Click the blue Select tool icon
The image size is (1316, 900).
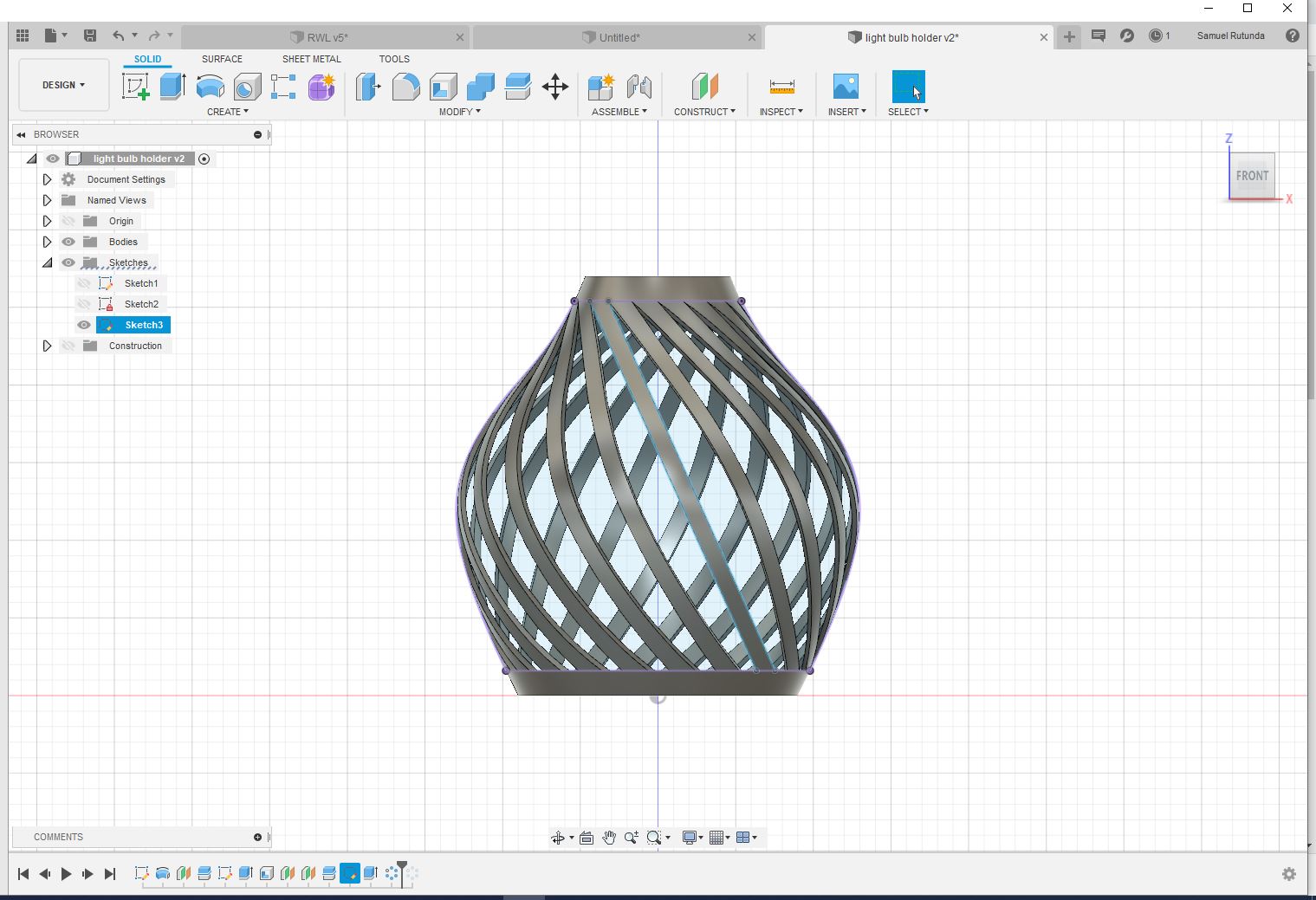click(908, 87)
